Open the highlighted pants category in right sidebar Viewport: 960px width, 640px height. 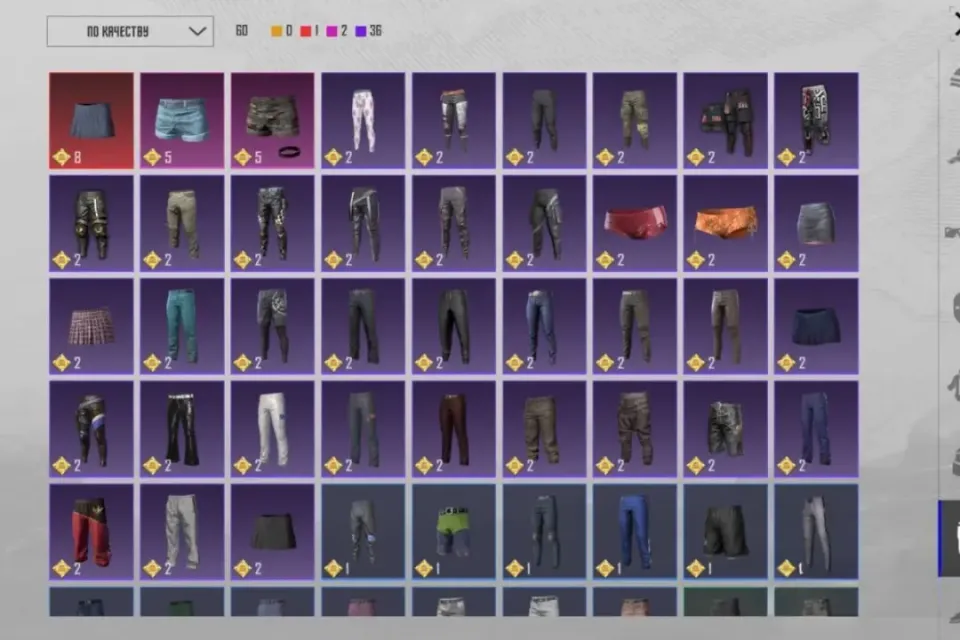tap(950, 538)
